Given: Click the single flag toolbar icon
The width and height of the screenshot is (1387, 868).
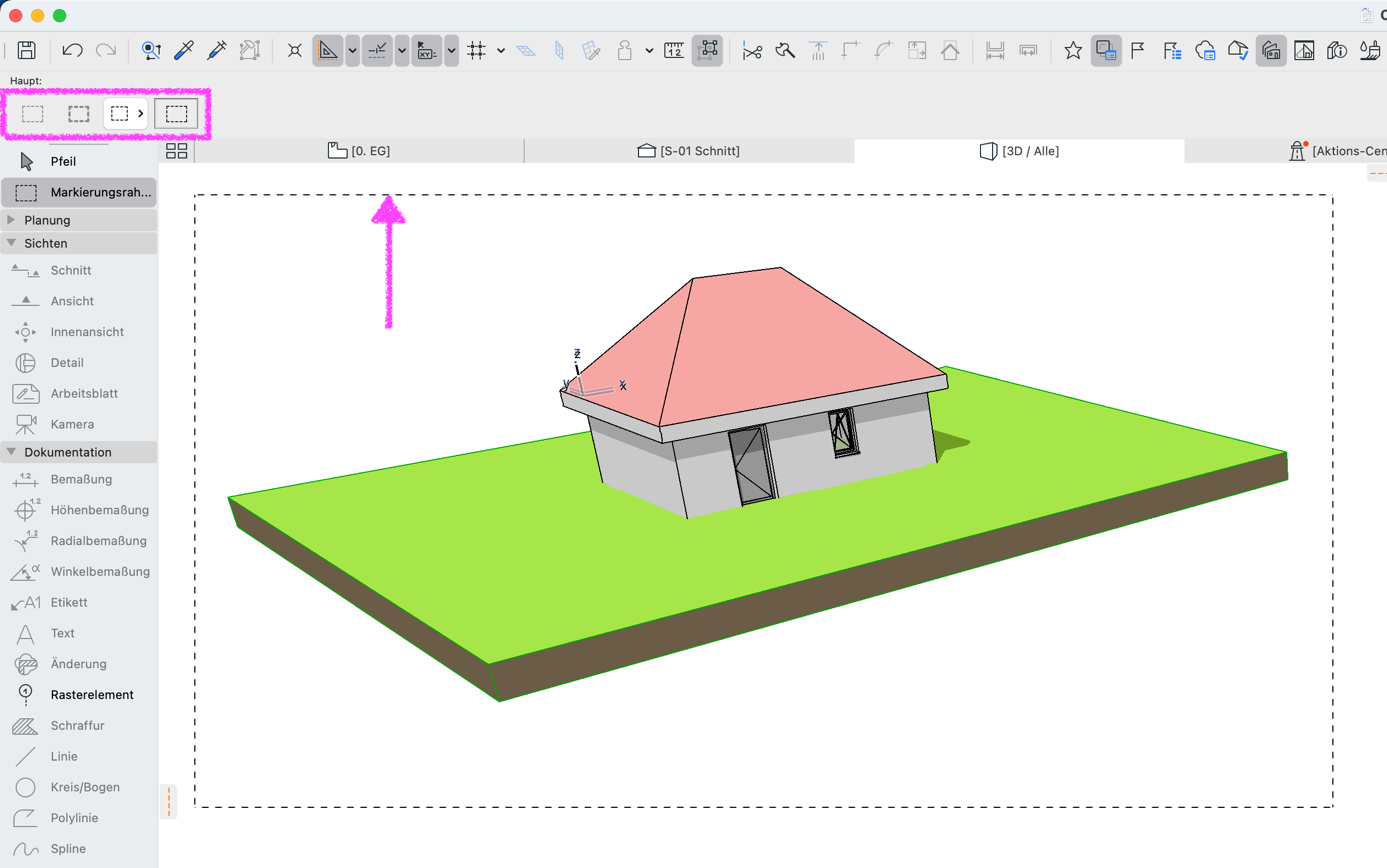Looking at the screenshot, I should (x=1138, y=50).
